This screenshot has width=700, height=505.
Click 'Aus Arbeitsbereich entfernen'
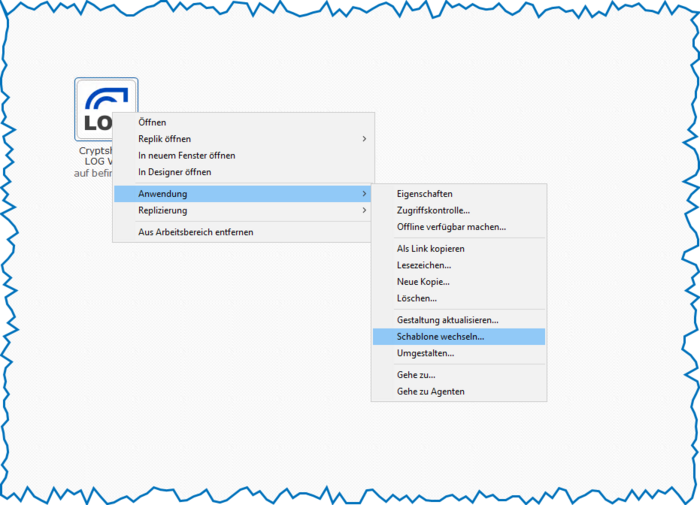pyautogui.click(x=195, y=232)
